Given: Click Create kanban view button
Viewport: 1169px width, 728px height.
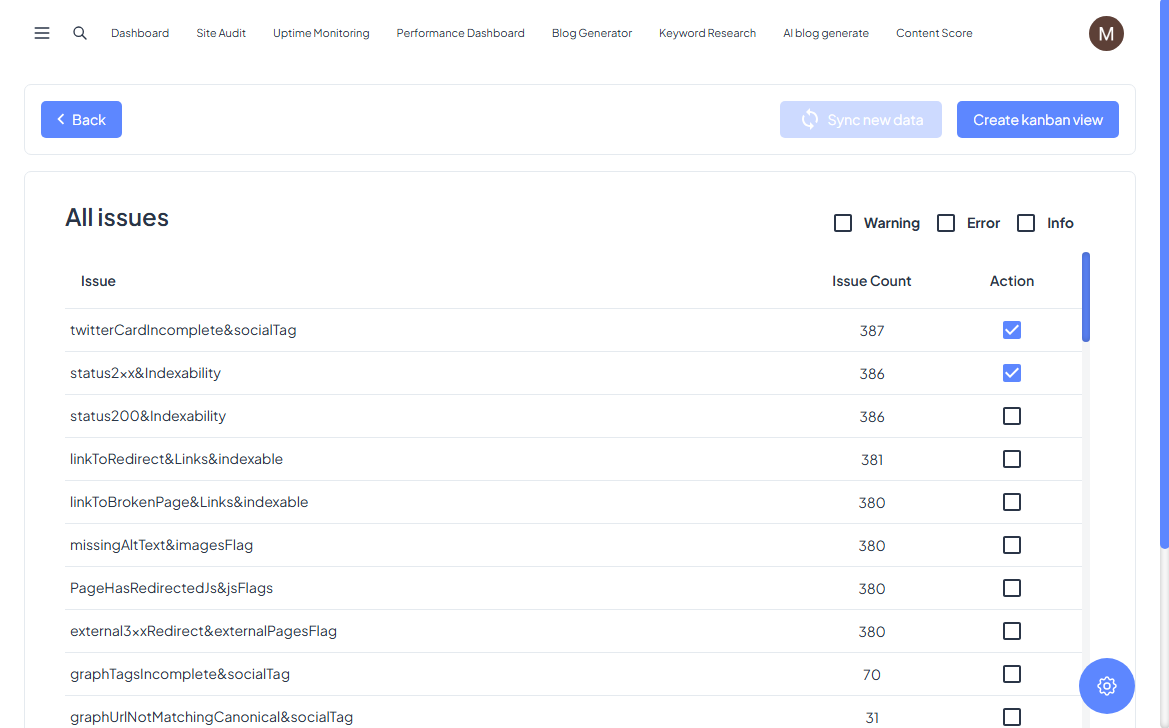Looking at the screenshot, I should tap(1037, 120).
